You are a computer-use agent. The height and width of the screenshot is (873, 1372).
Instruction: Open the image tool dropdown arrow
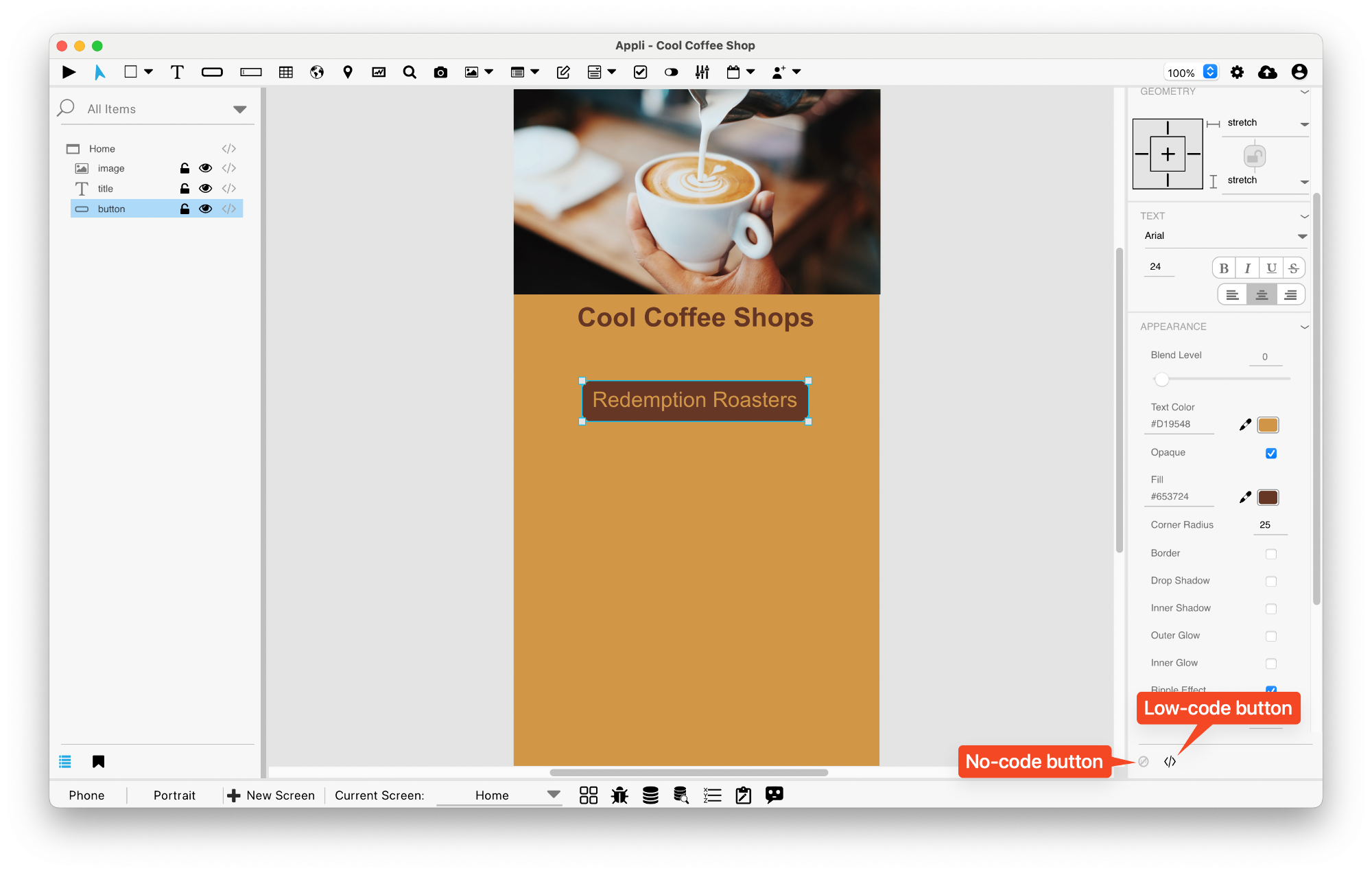point(489,71)
